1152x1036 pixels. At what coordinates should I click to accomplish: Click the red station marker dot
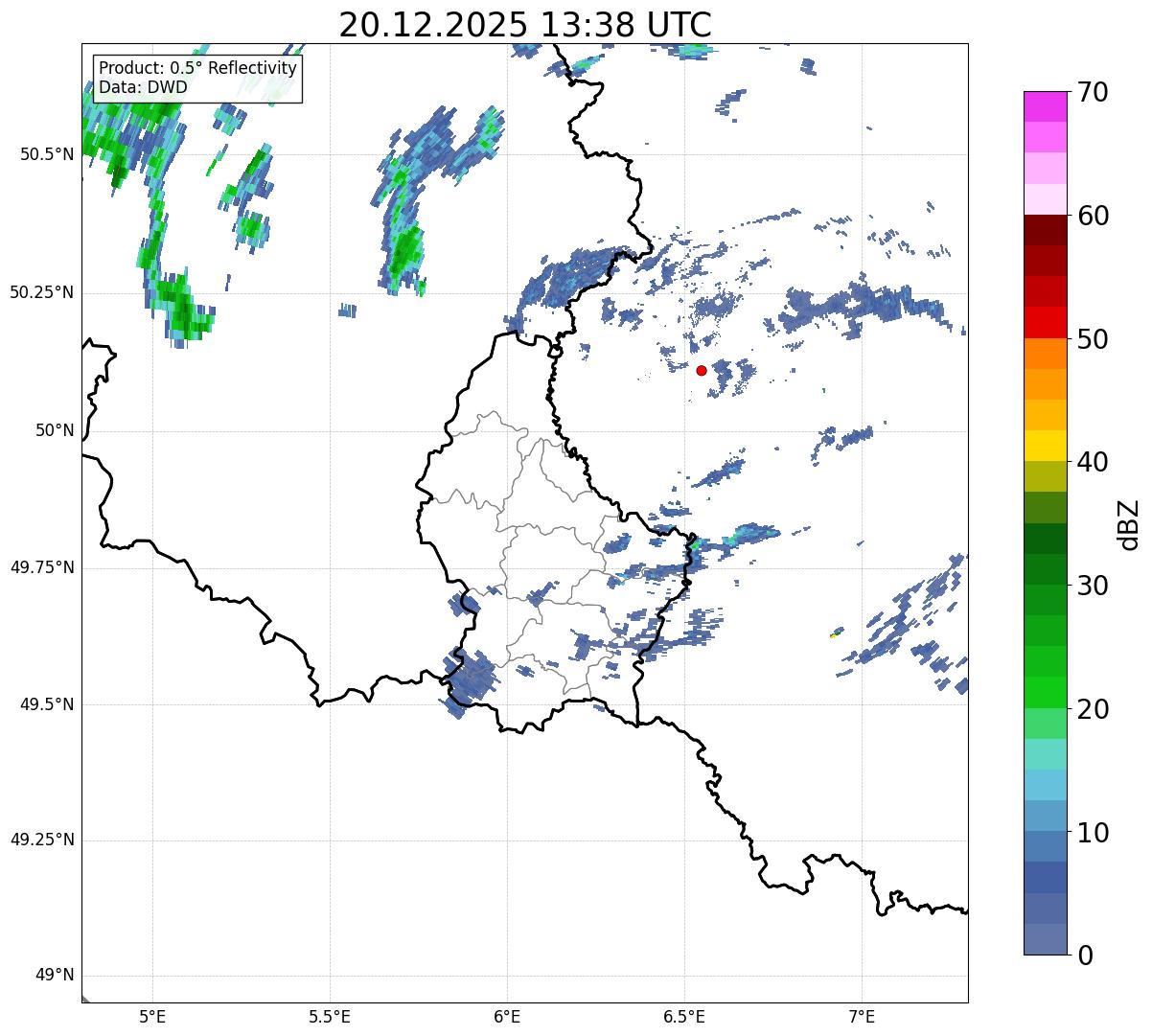702,370
